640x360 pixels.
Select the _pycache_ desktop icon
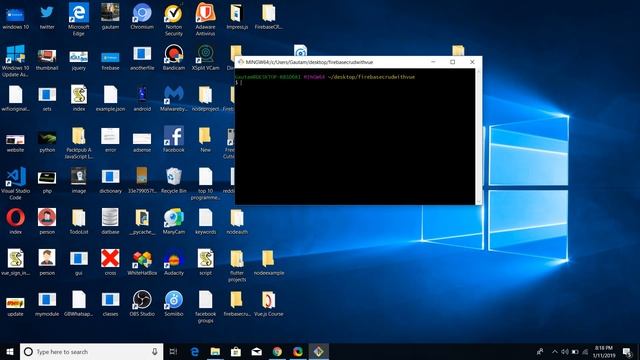(x=142, y=221)
